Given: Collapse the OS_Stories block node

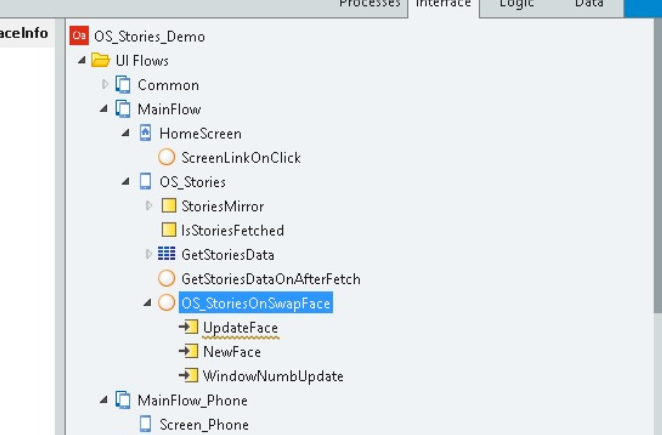Looking at the screenshot, I should tap(126, 182).
